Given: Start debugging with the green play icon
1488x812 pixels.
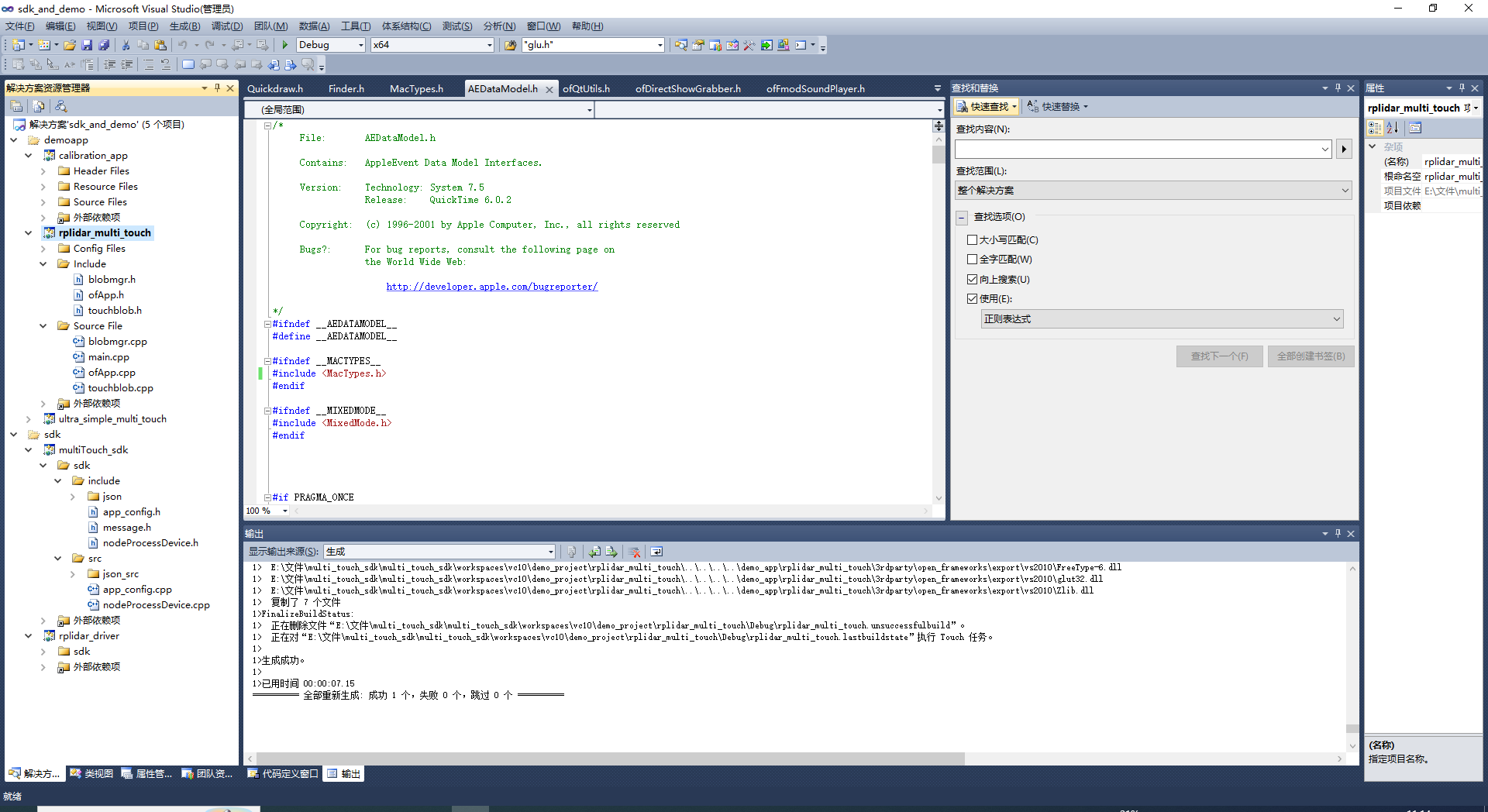Looking at the screenshot, I should (x=285, y=45).
